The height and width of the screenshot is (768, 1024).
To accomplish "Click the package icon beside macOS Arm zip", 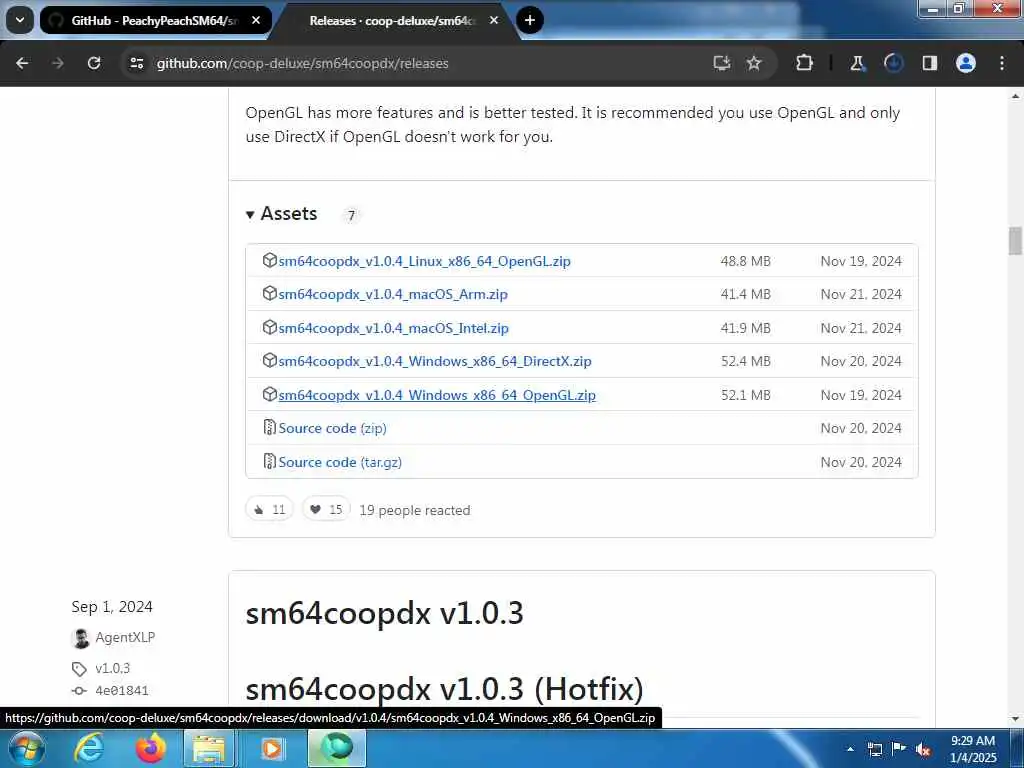I will [x=269, y=294].
